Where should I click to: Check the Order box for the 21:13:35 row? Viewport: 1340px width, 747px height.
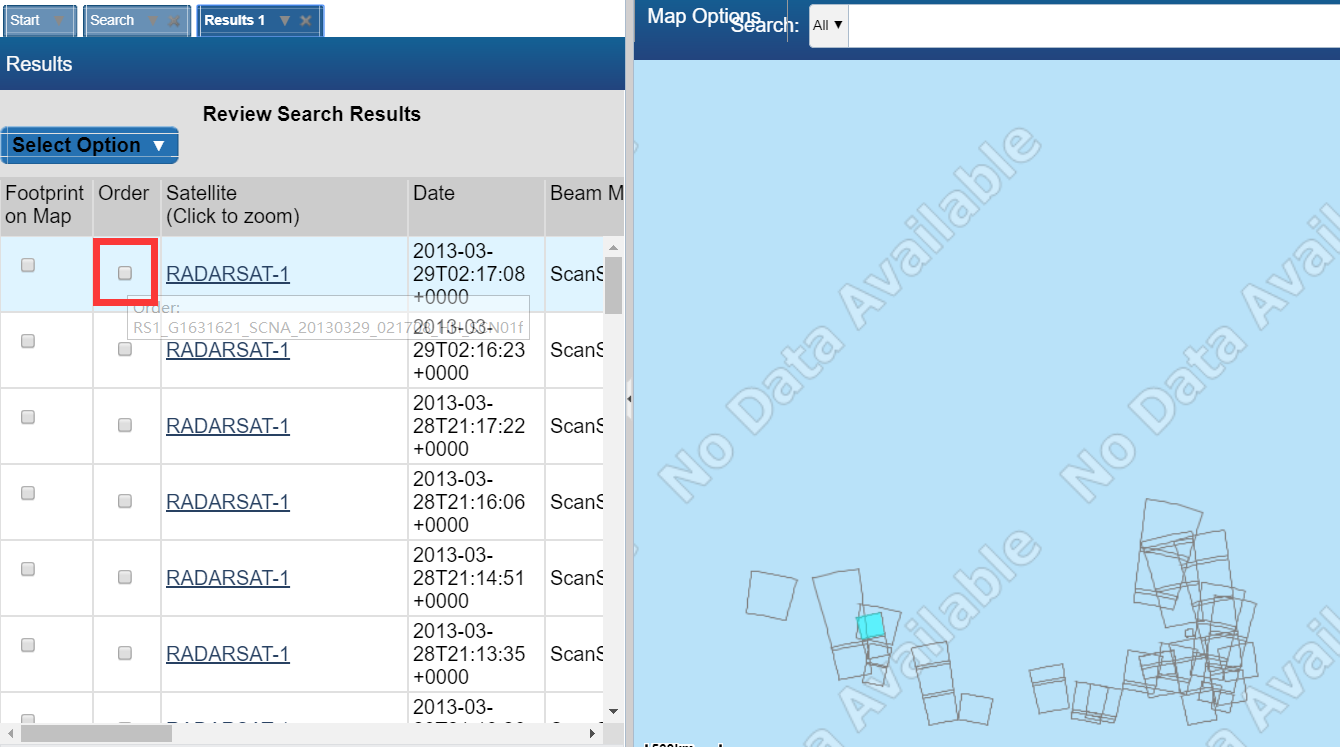[125, 653]
